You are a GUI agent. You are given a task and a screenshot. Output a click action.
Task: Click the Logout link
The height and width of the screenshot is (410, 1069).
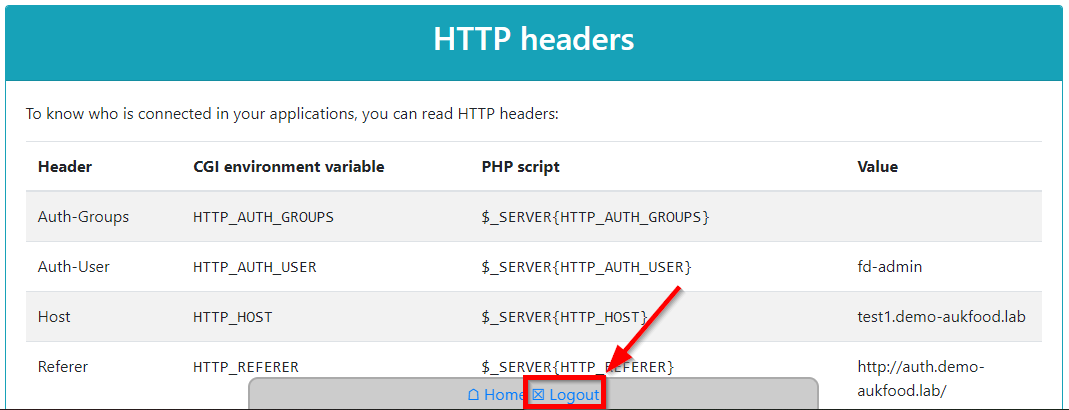[566, 395]
